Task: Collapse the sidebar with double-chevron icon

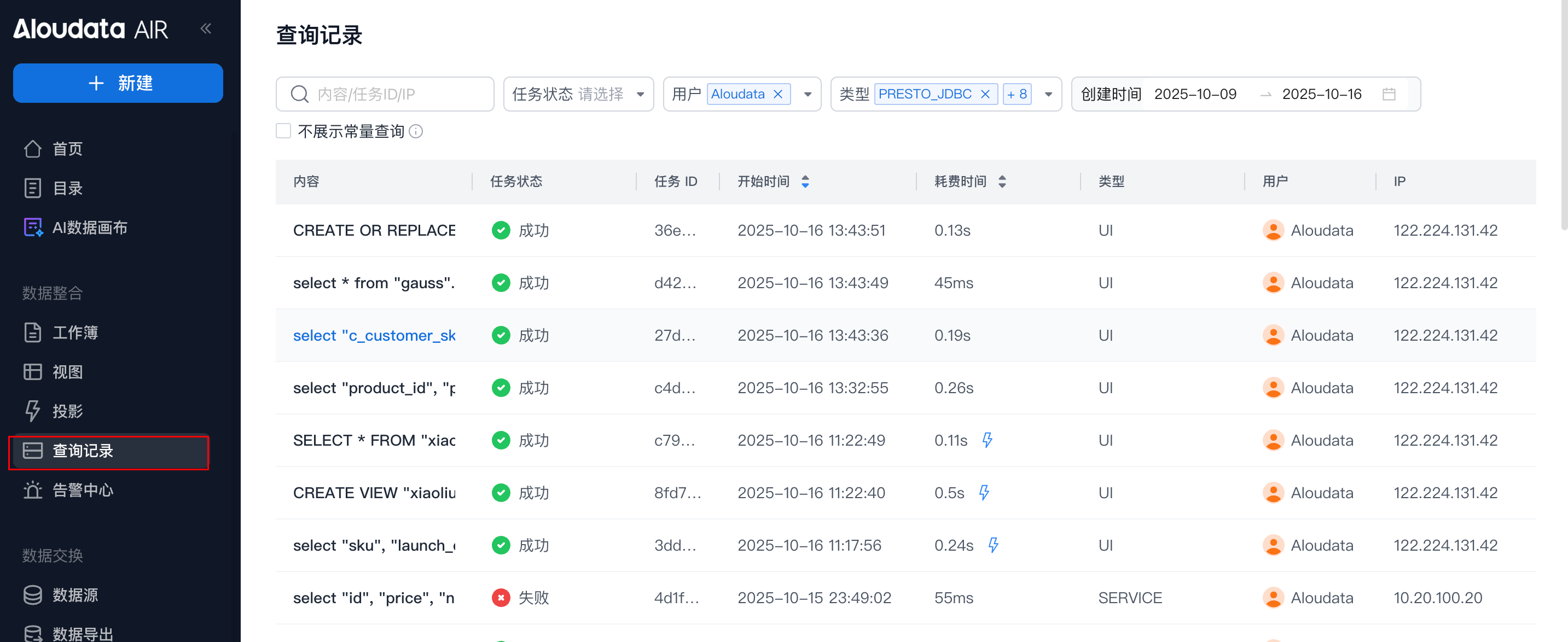Action: point(206,28)
